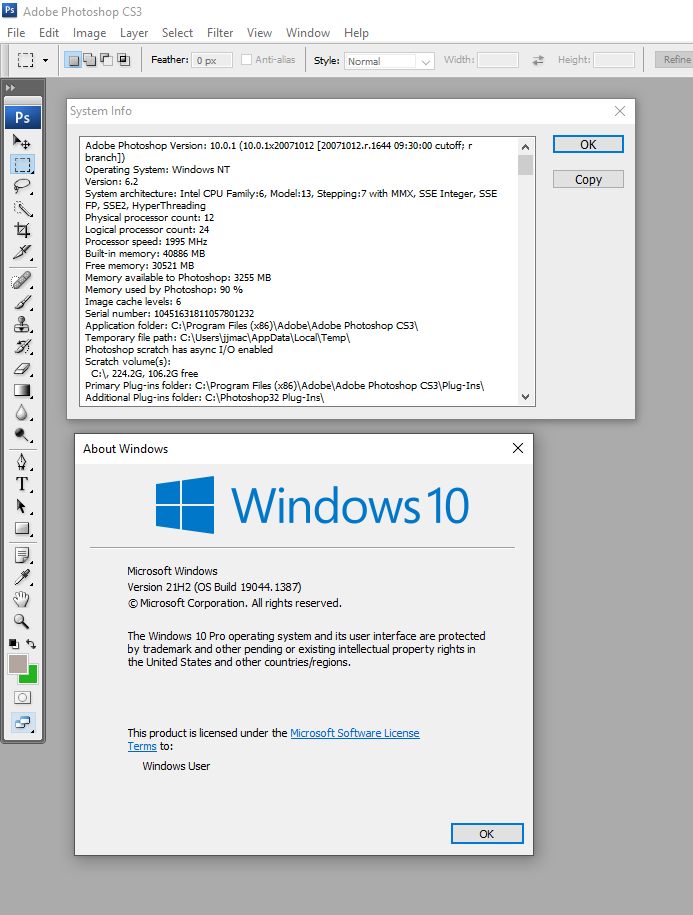The image size is (693, 915).
Task: Open the Image menu
Action: coord(89,33)
